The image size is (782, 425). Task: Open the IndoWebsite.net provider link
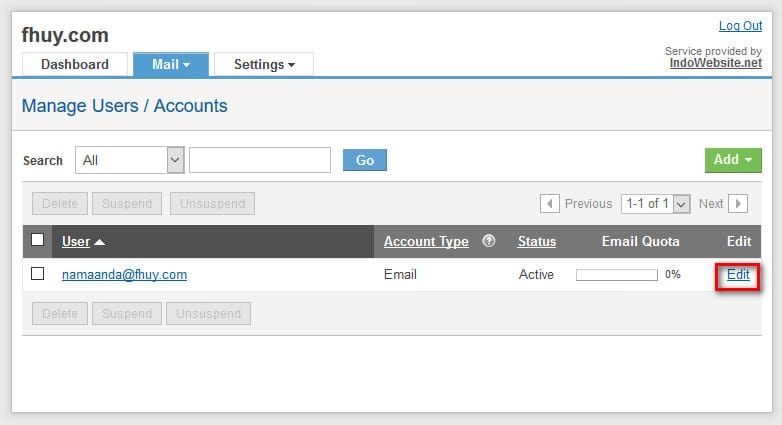[x=715, y=63]
